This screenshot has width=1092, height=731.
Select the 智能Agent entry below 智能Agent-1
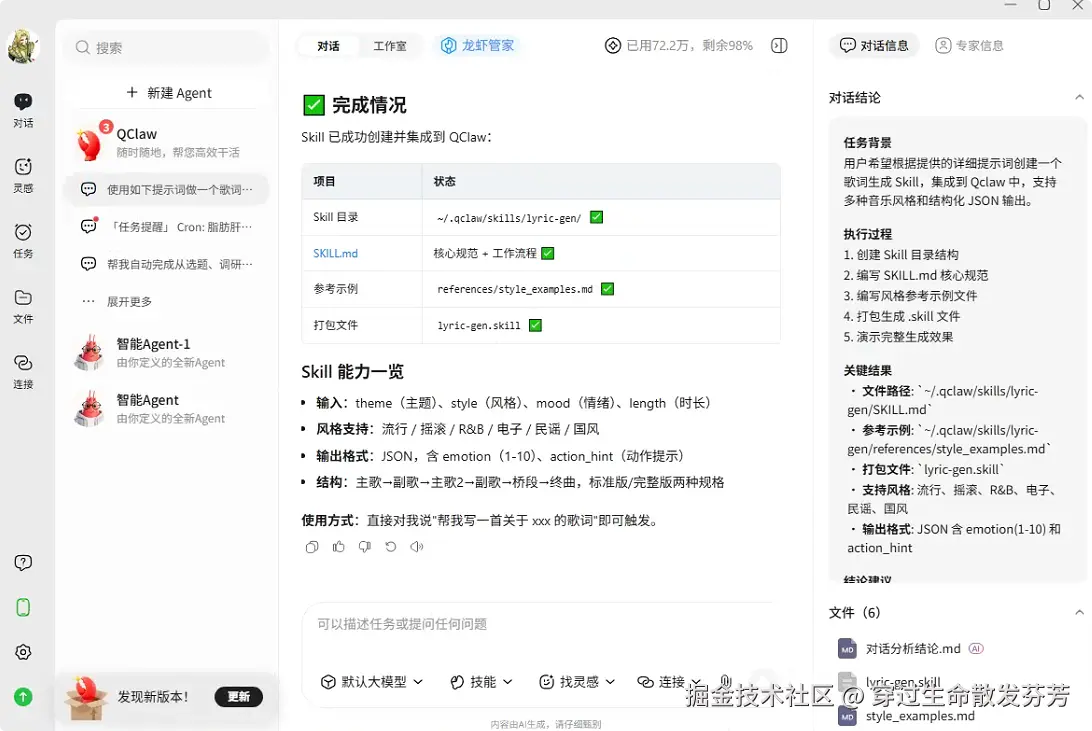pos(168,408)
